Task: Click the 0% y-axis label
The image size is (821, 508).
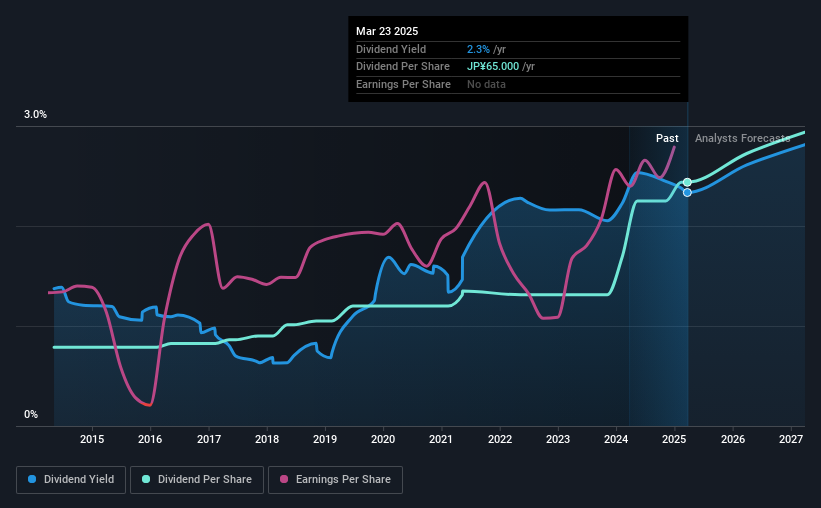Action: 31,414
